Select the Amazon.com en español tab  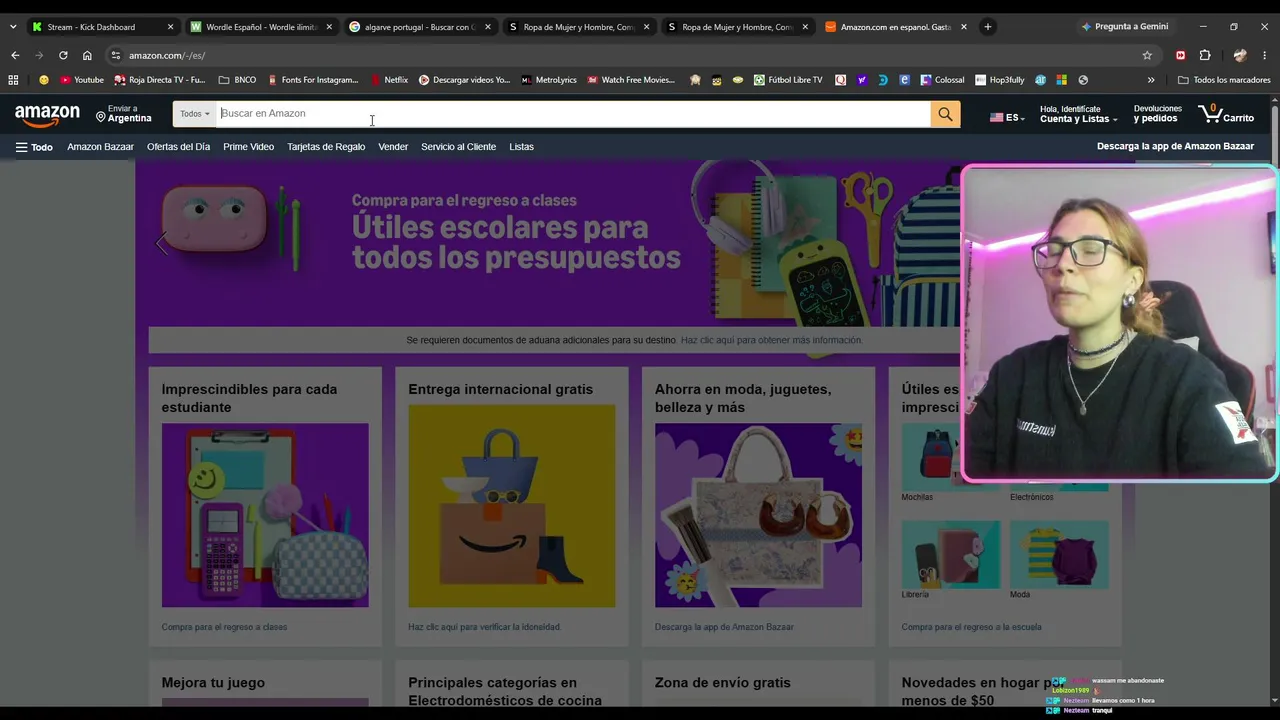point(896,27)
